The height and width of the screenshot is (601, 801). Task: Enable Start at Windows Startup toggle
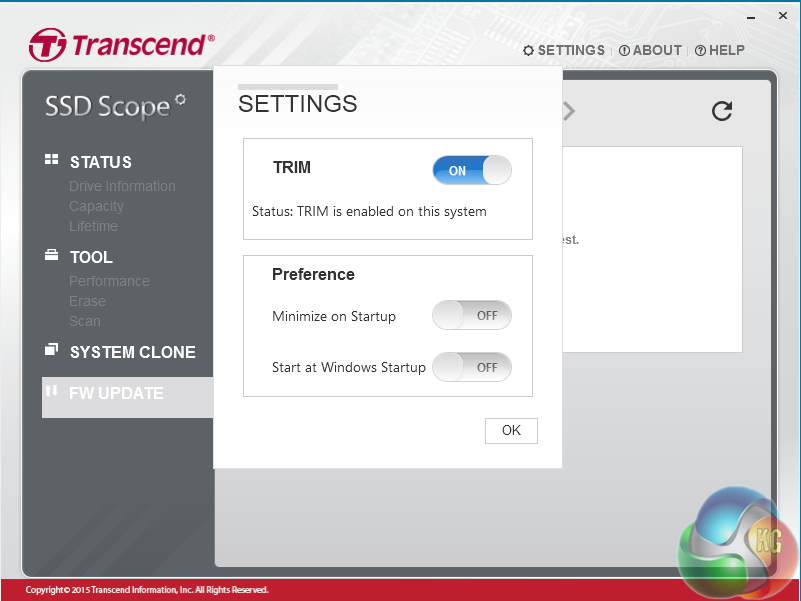tap(472, 367)
